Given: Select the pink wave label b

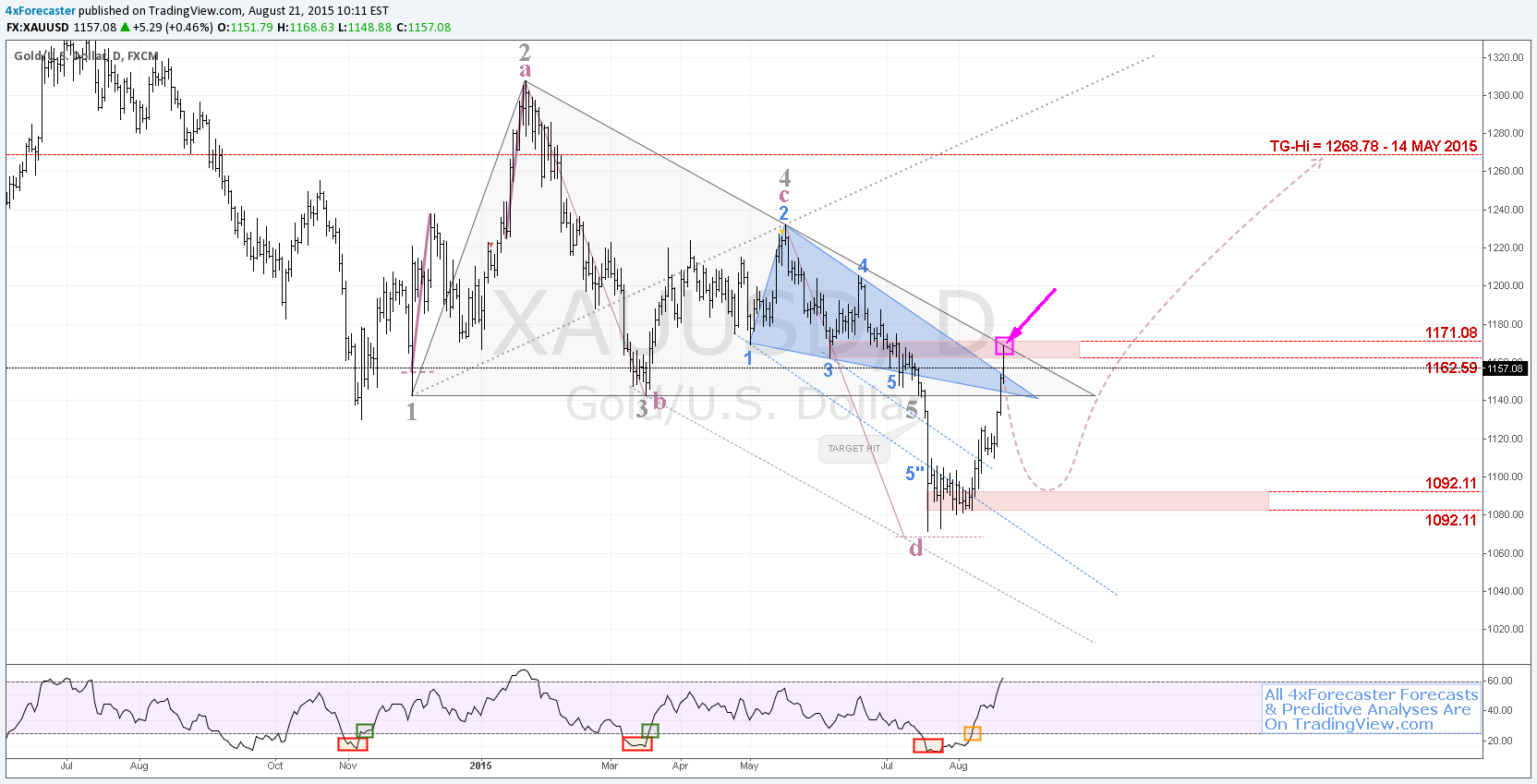Looking at the screenshot, I should (660, 401).
